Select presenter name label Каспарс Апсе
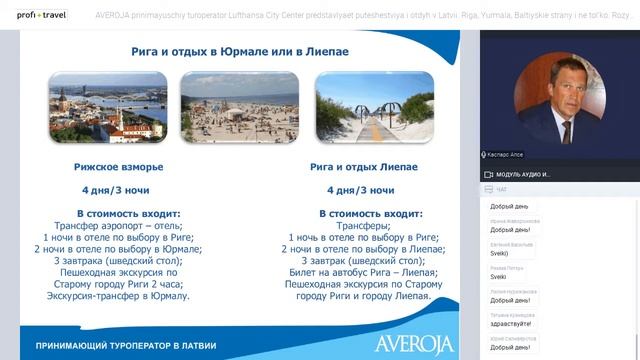The height and width of the screenshot is (360, 640). 505,155
